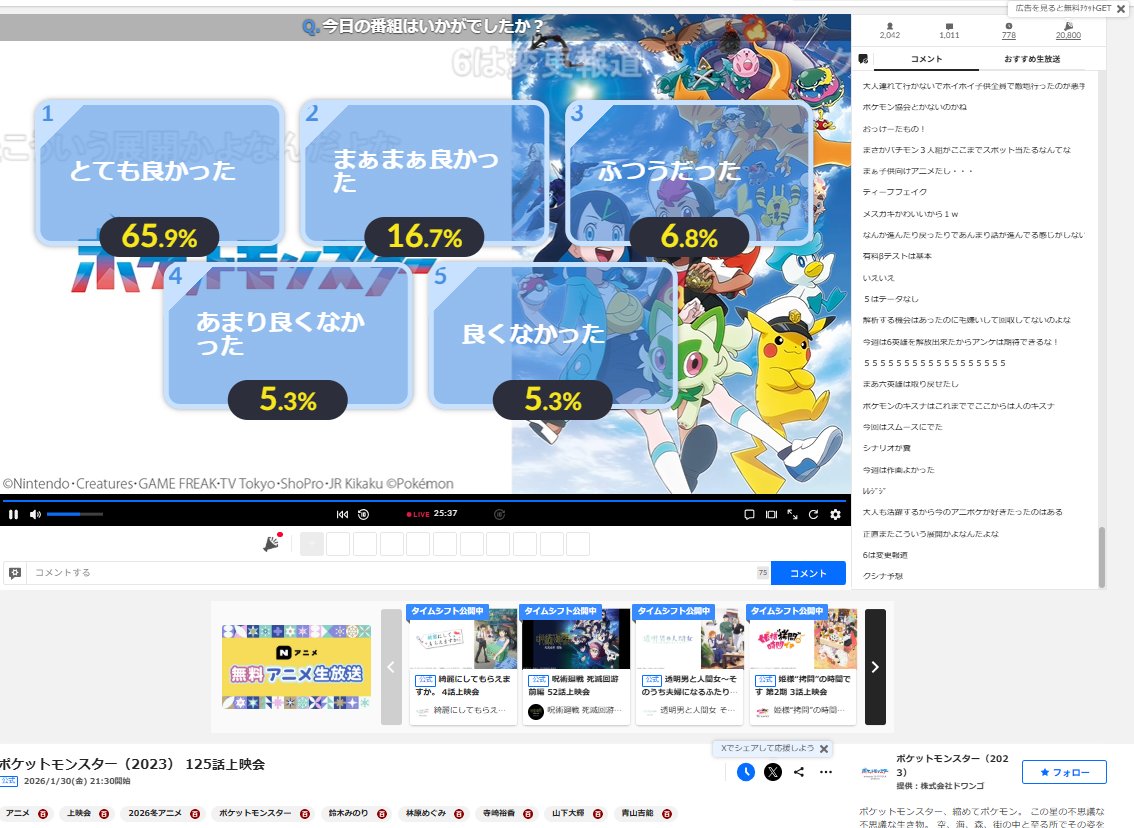Open dictionary icon beside 青山吉能 tag
The width and height of the screenshot is (1134, 828).
click(x=667, y=814)
